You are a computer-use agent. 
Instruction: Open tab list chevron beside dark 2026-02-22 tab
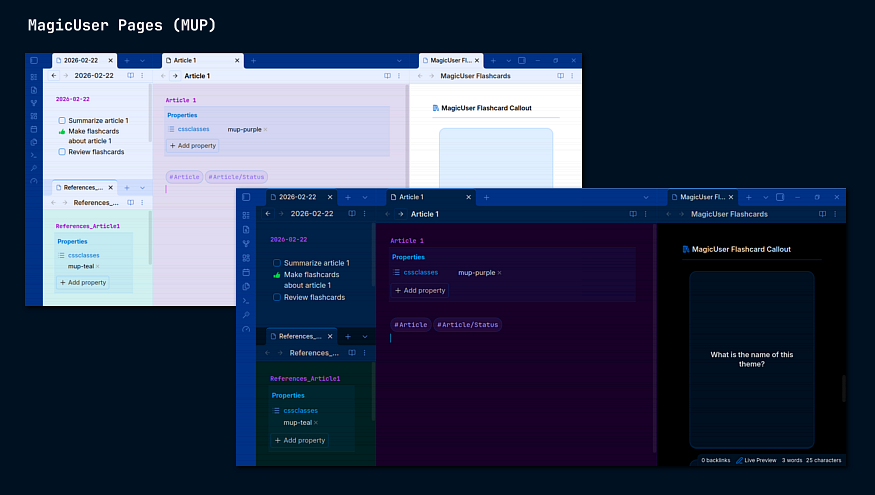pos(365,197)
